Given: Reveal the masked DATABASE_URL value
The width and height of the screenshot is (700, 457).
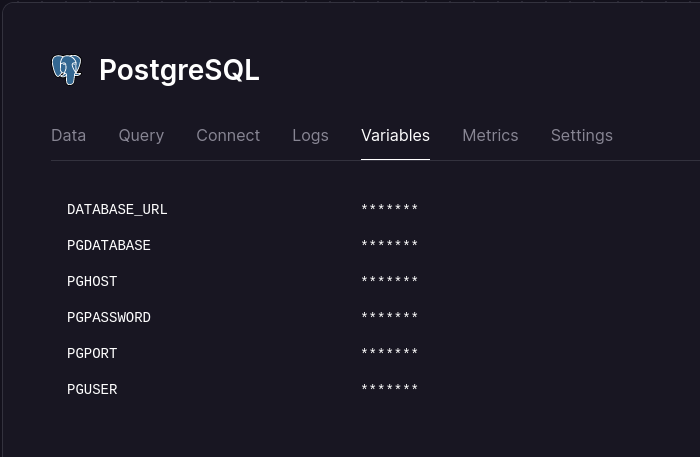Looking at the screenshot, I should (389, 210).
